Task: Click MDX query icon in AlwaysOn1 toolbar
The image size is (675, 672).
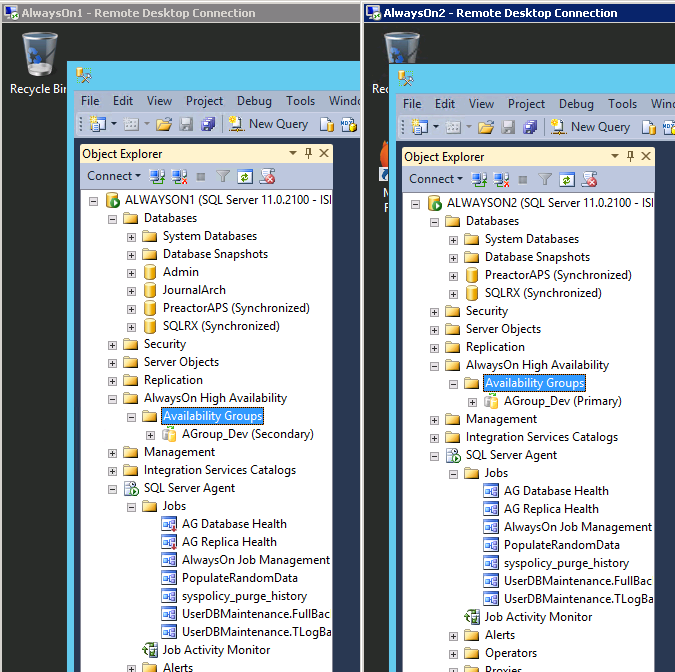Action: [349, 125]
